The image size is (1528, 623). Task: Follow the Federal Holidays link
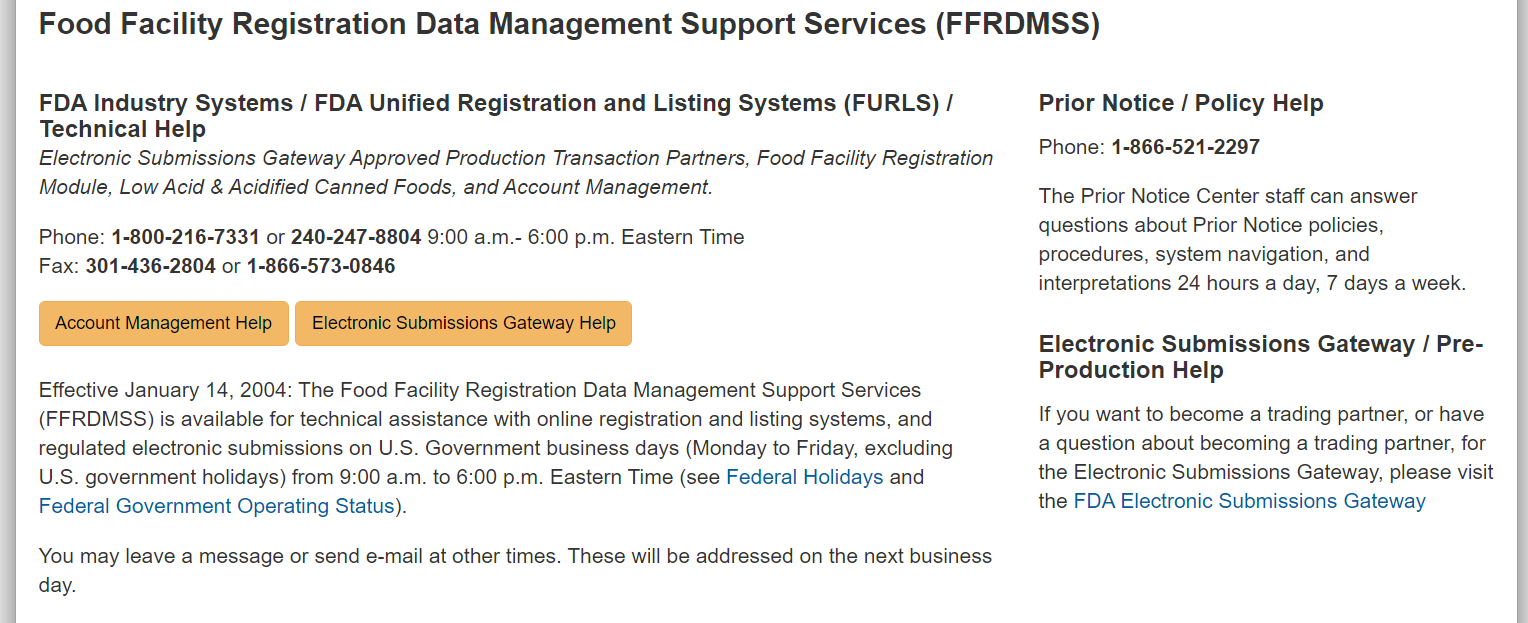pyautogui.click(x=804, y=477)
